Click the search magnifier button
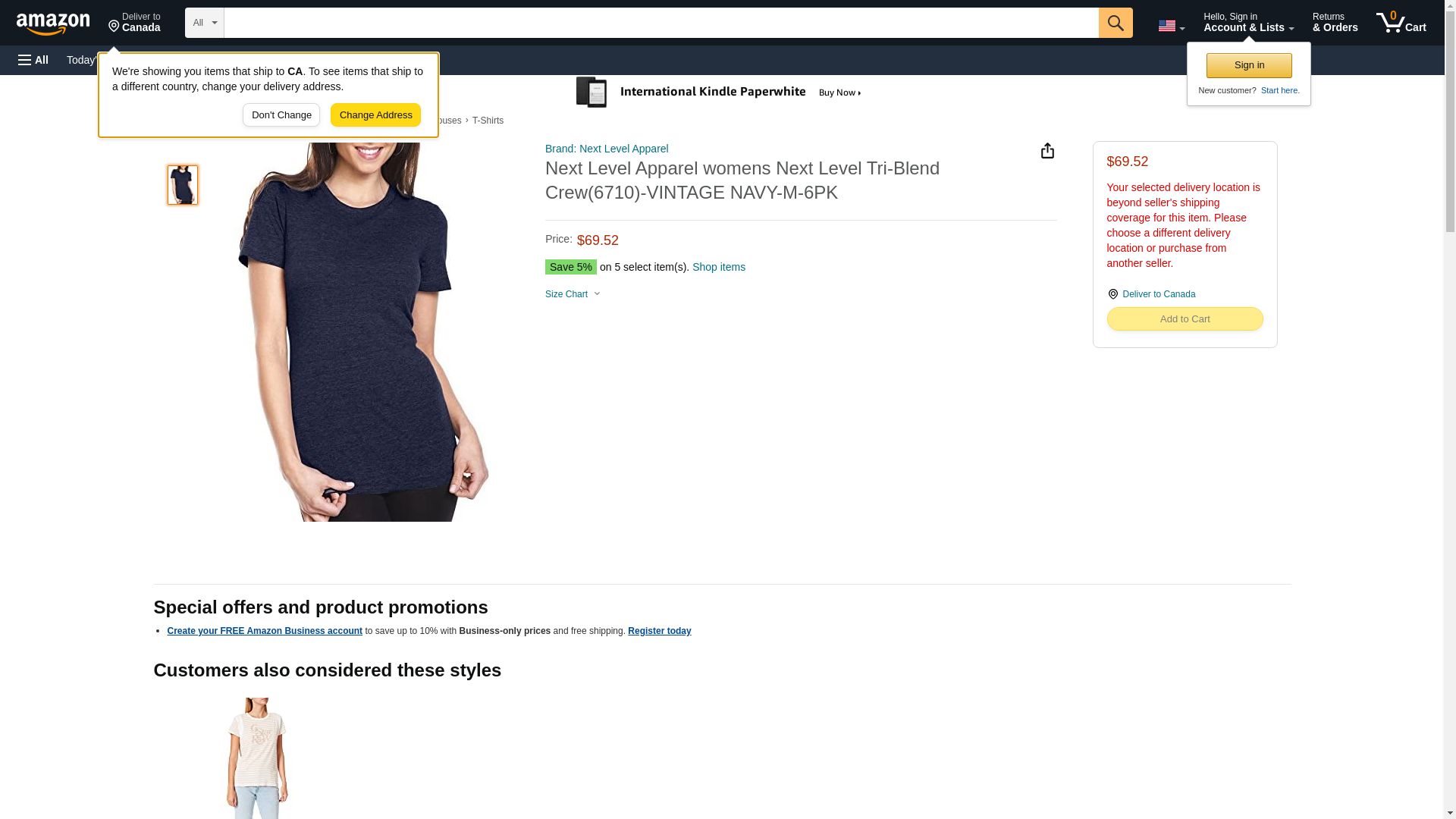Viewport: 1456px width, 819px height. pyautogui.click(x=1115, y=23)
